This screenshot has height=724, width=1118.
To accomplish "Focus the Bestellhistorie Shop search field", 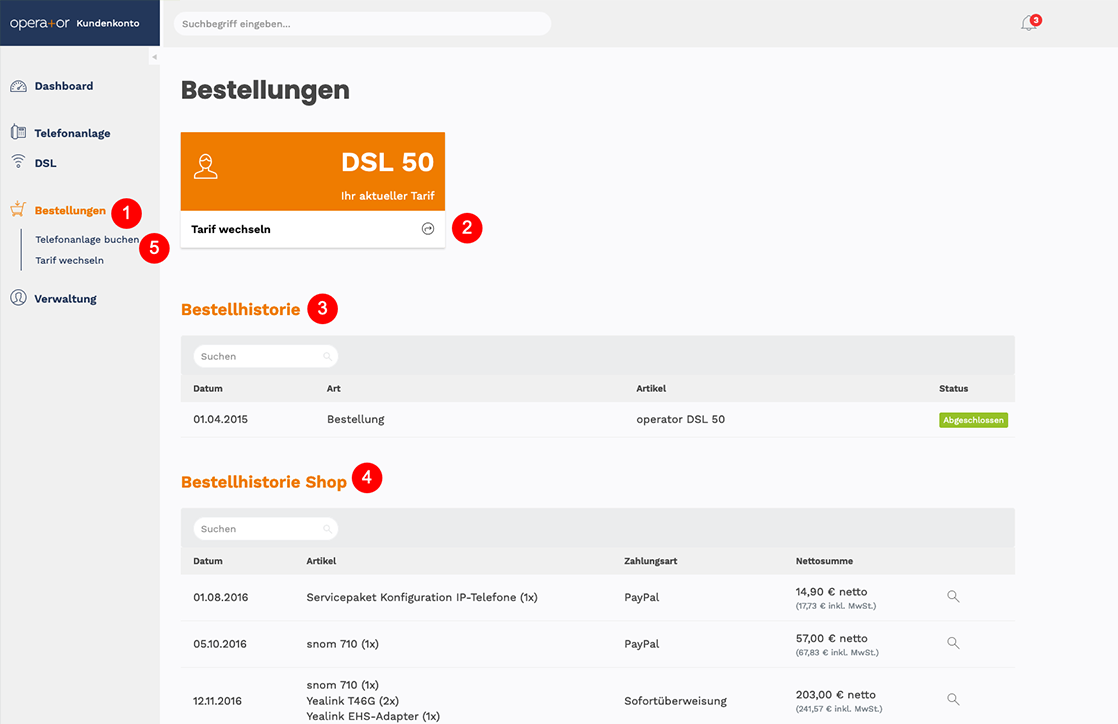I will pos(265,529).
